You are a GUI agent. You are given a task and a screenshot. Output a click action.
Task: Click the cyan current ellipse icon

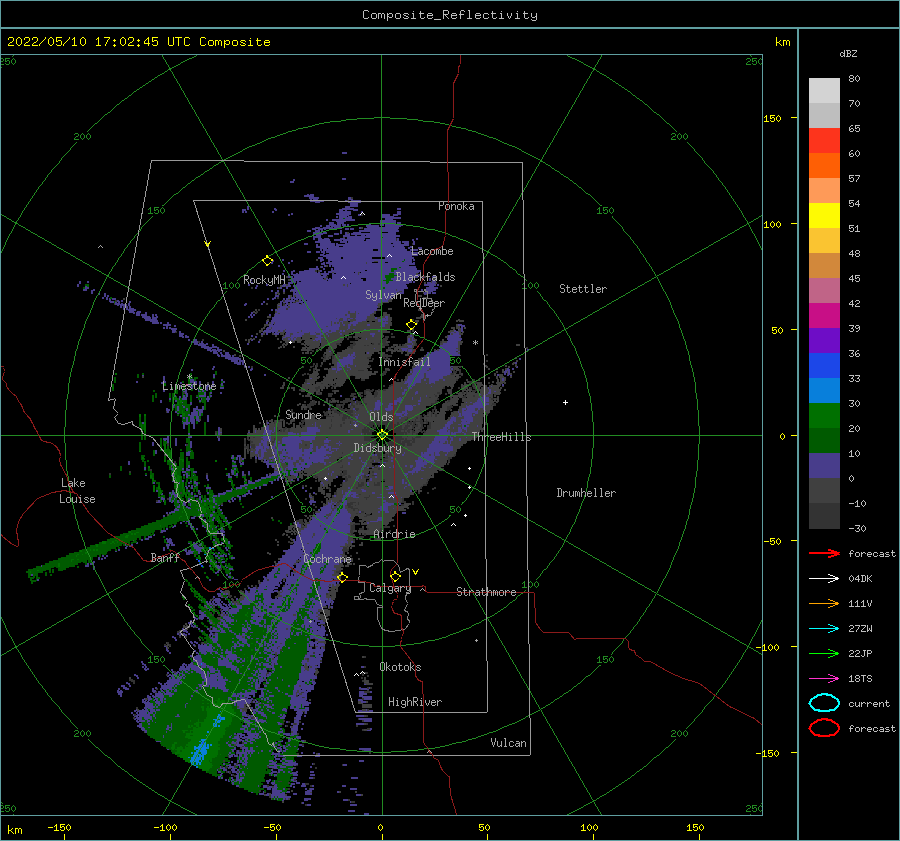coord(824,703)
